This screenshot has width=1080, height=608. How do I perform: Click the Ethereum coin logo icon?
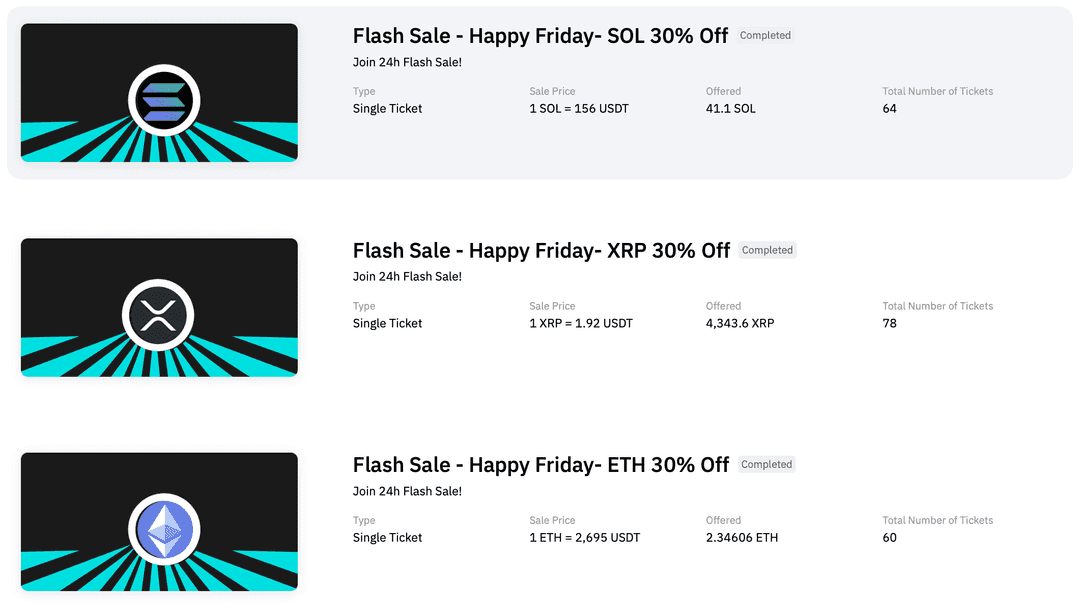point(165,530)
